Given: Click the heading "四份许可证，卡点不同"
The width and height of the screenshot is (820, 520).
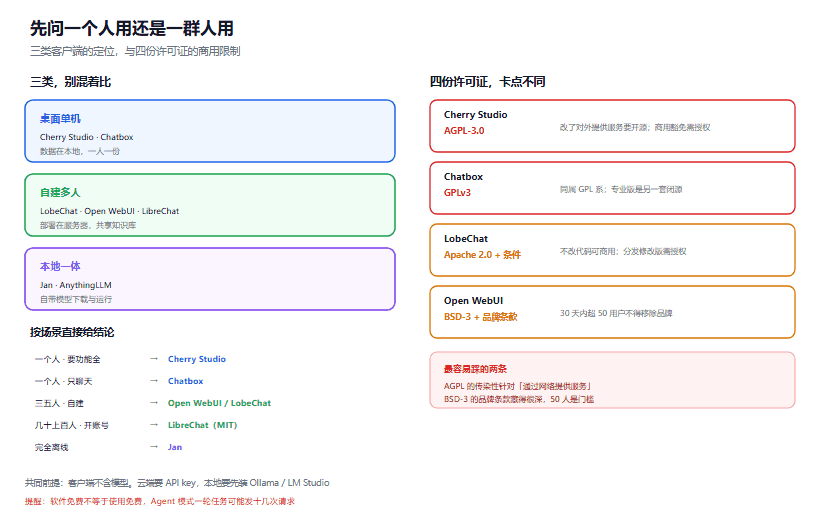Looking at the screenshot, I should tap(487, 82).
